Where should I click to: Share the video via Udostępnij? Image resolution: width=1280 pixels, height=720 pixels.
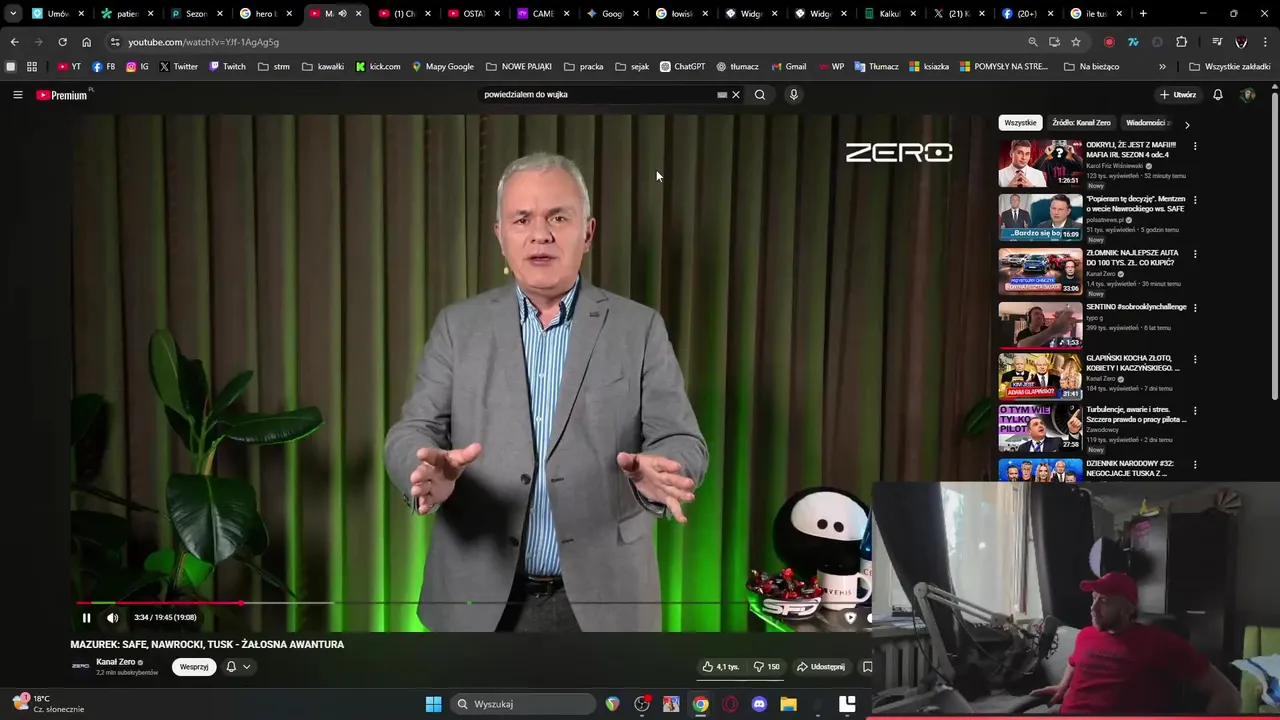821,667
